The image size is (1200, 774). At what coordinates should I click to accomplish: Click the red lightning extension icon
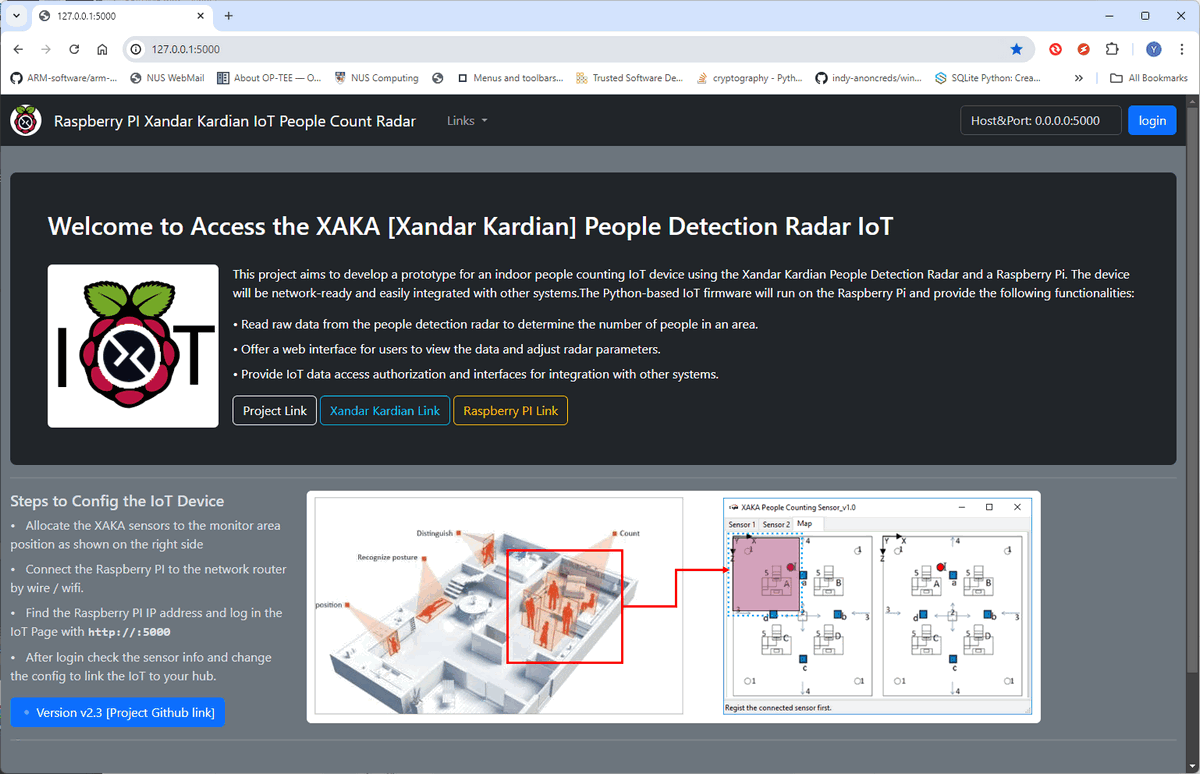(1083, 49)
